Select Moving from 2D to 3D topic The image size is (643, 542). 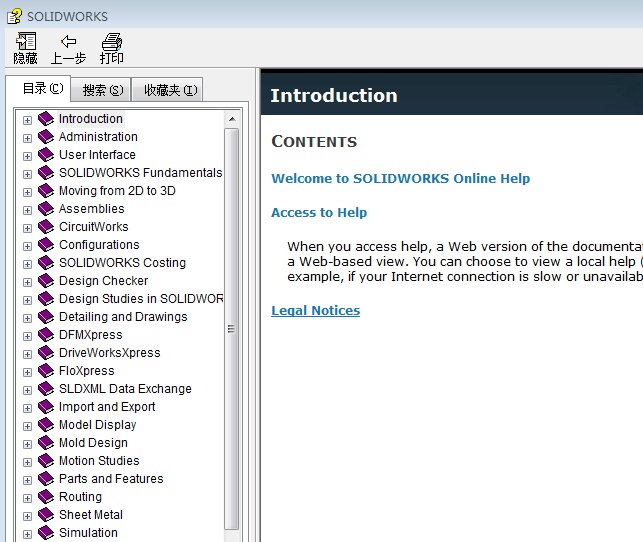[117, 191]
